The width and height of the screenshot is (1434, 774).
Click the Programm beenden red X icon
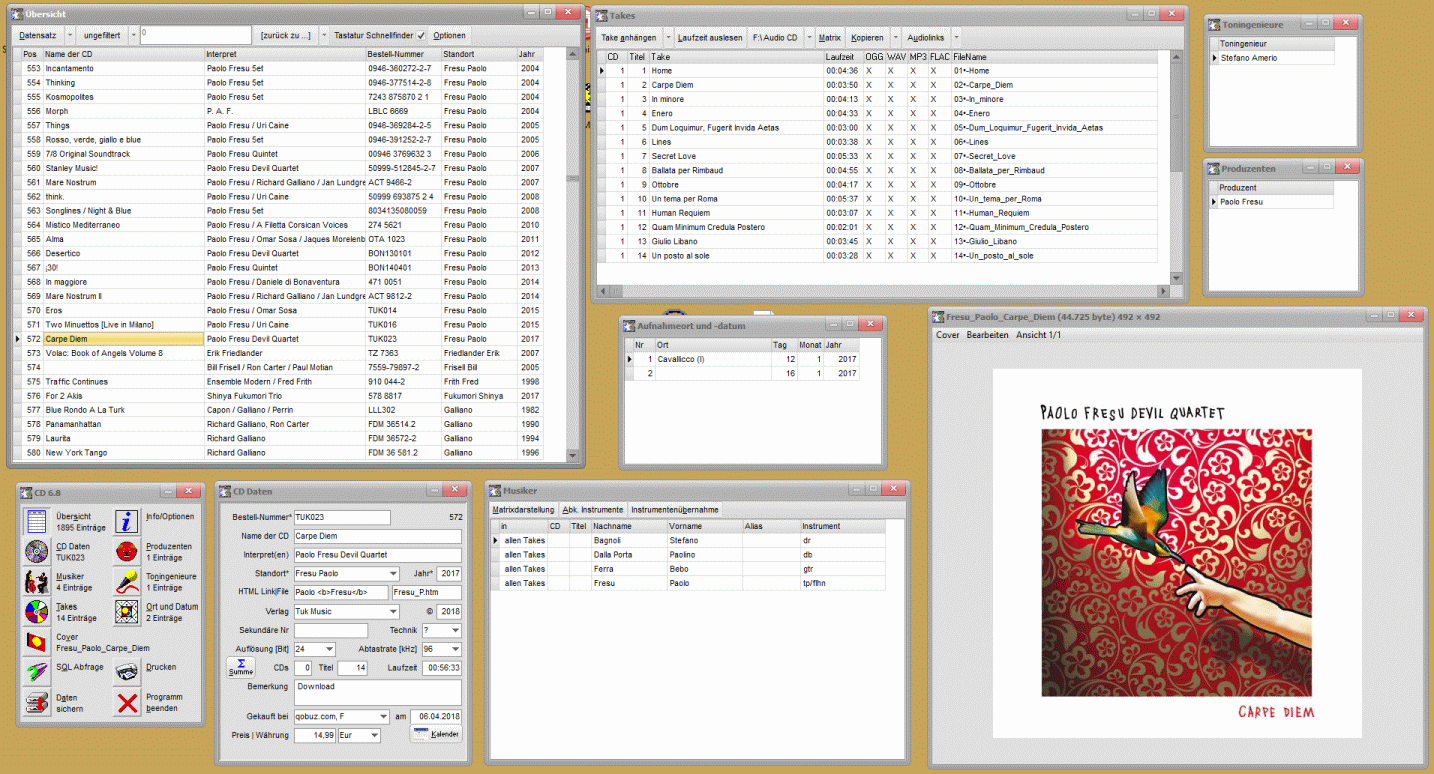127,703
